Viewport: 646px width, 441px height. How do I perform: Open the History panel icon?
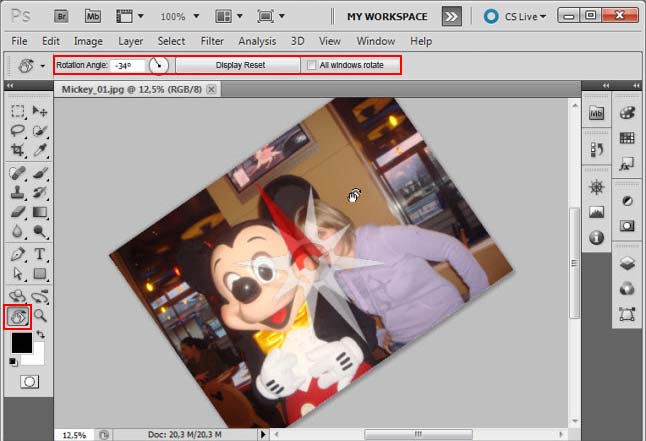[596, 149]
